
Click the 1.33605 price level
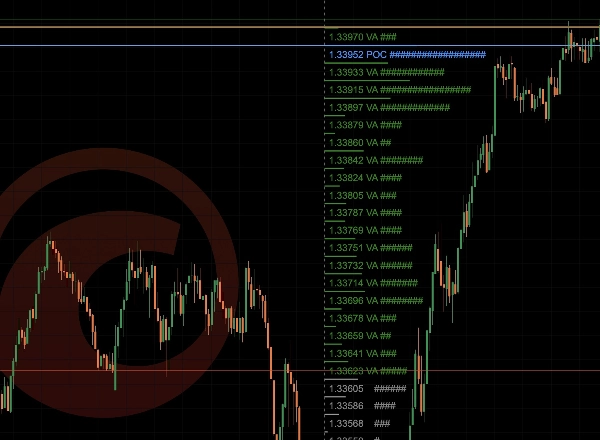(367, 389)
